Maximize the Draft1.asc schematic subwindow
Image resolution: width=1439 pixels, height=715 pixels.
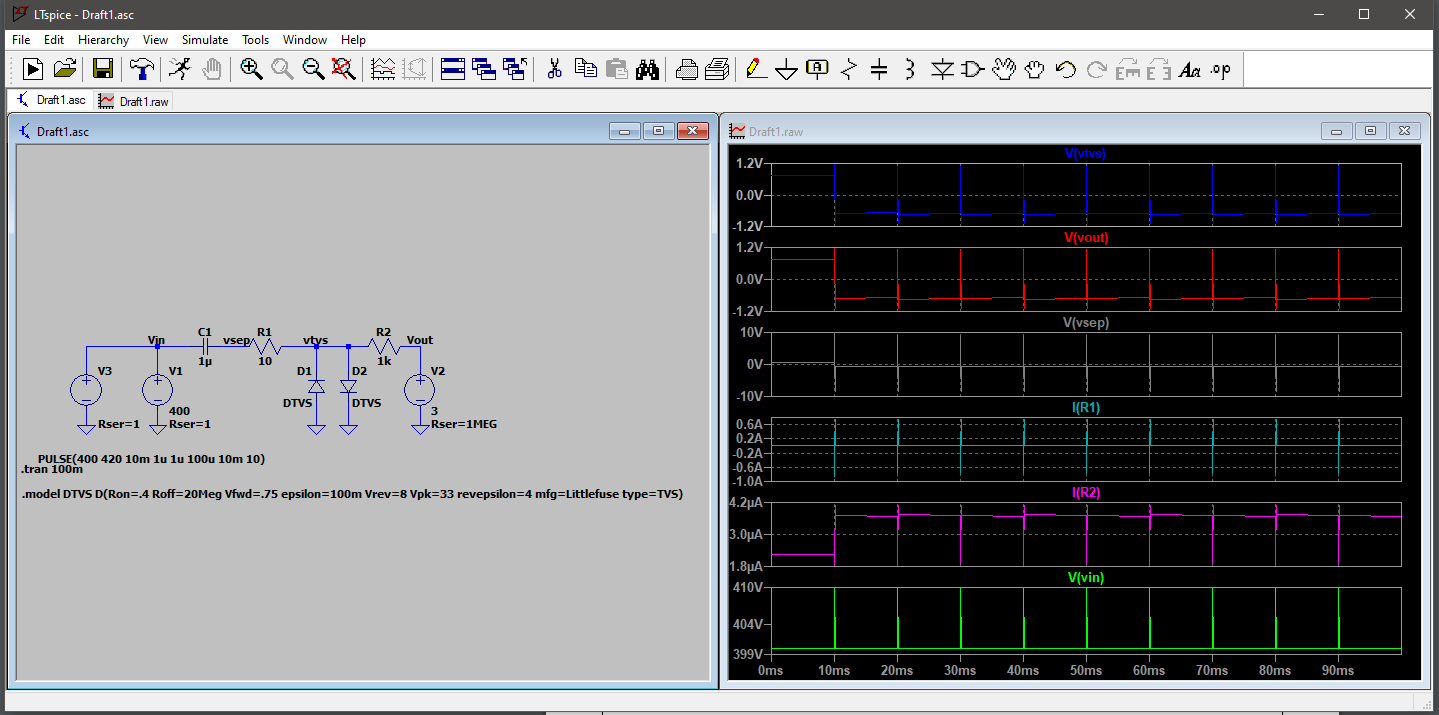pyautogui.click(x=658, y=131)
